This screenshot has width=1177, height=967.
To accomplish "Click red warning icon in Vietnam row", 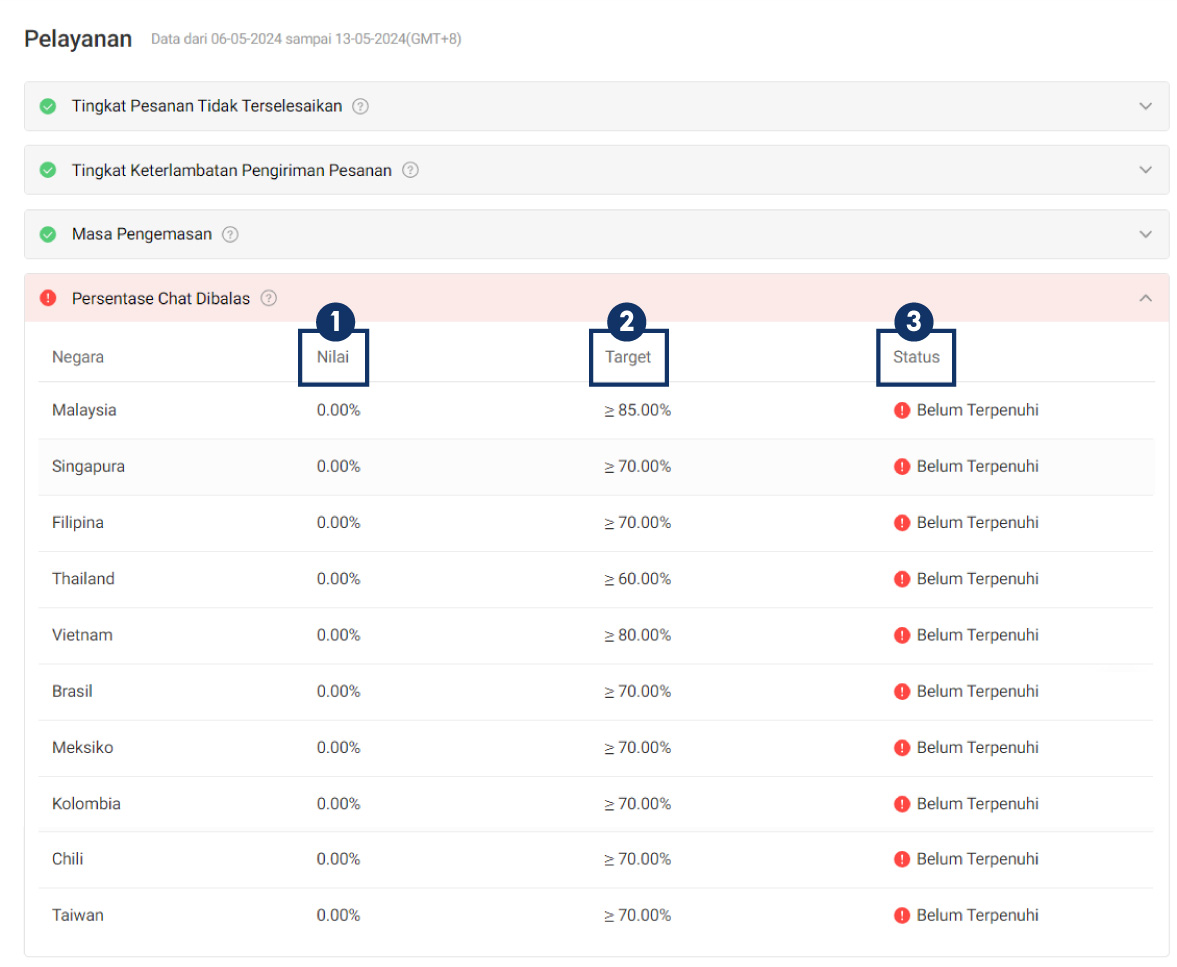I will (902, 636).
